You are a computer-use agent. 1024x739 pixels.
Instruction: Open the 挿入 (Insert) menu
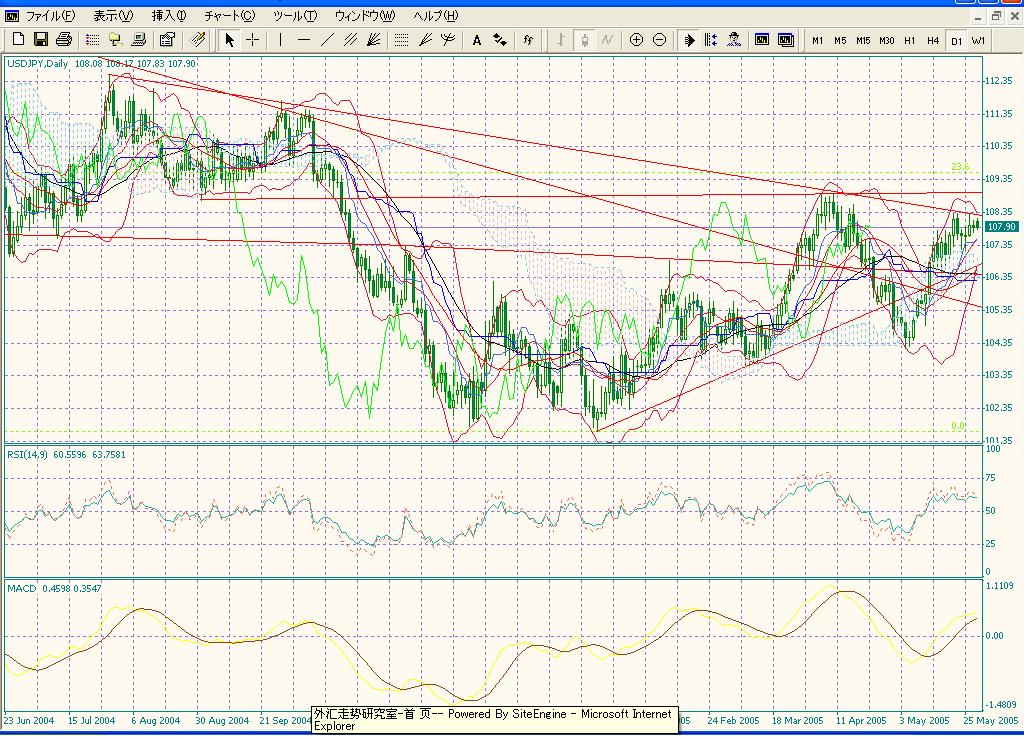[x=168, y=16]
